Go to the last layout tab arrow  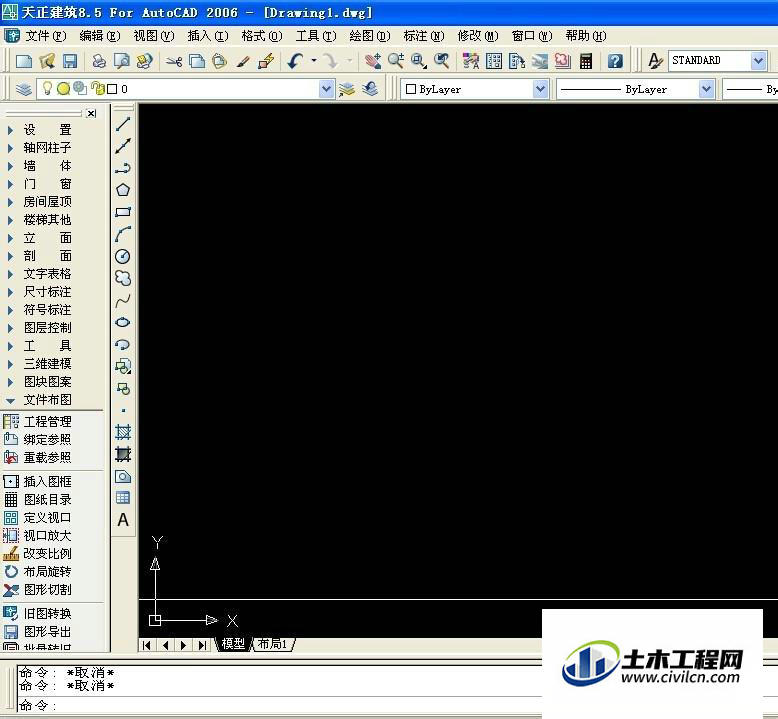click(202, 645)
